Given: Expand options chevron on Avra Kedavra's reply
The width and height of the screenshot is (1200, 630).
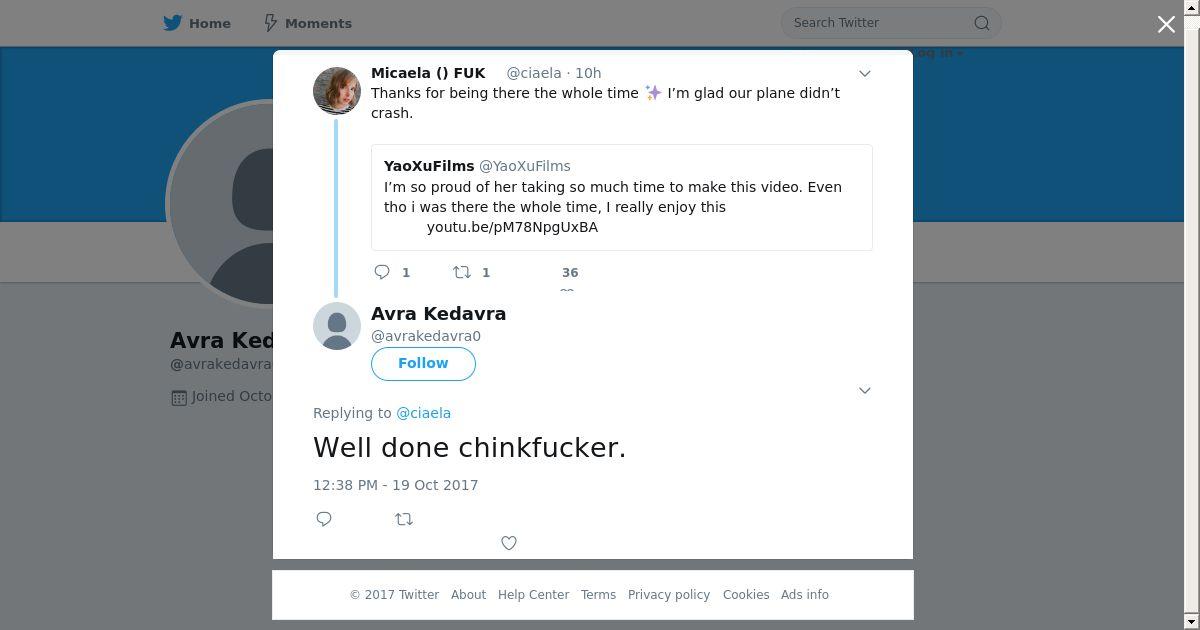Looking at the screenshot, I should [865, 390].
